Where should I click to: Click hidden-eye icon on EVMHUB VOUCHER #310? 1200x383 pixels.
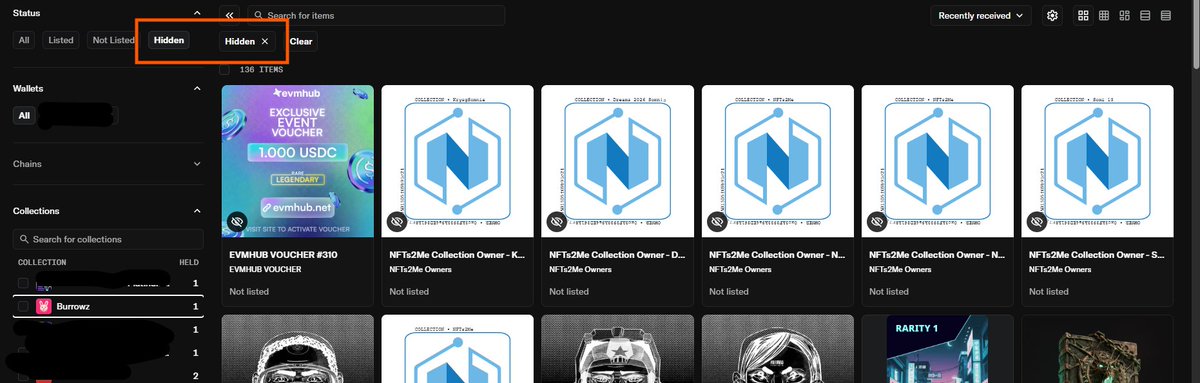(x=237, y=221)
